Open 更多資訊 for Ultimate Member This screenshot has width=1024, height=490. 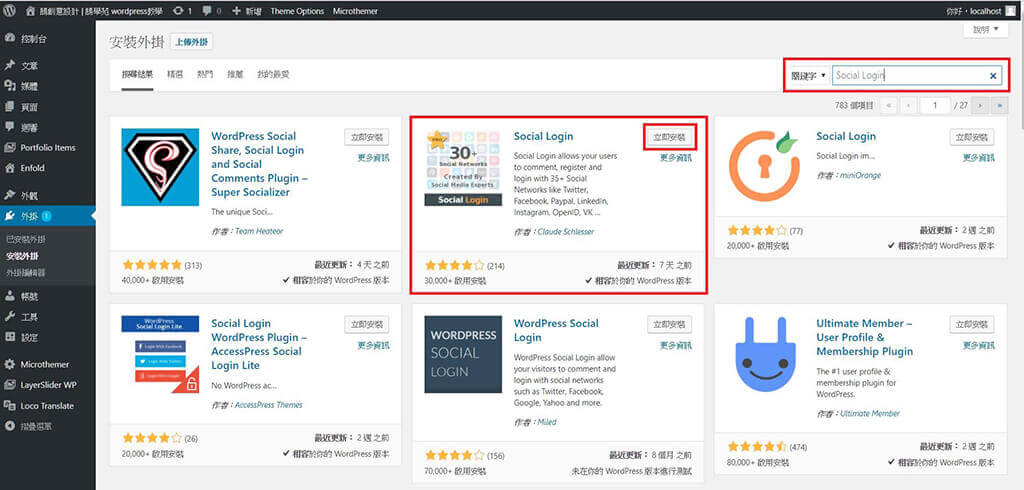978,345
